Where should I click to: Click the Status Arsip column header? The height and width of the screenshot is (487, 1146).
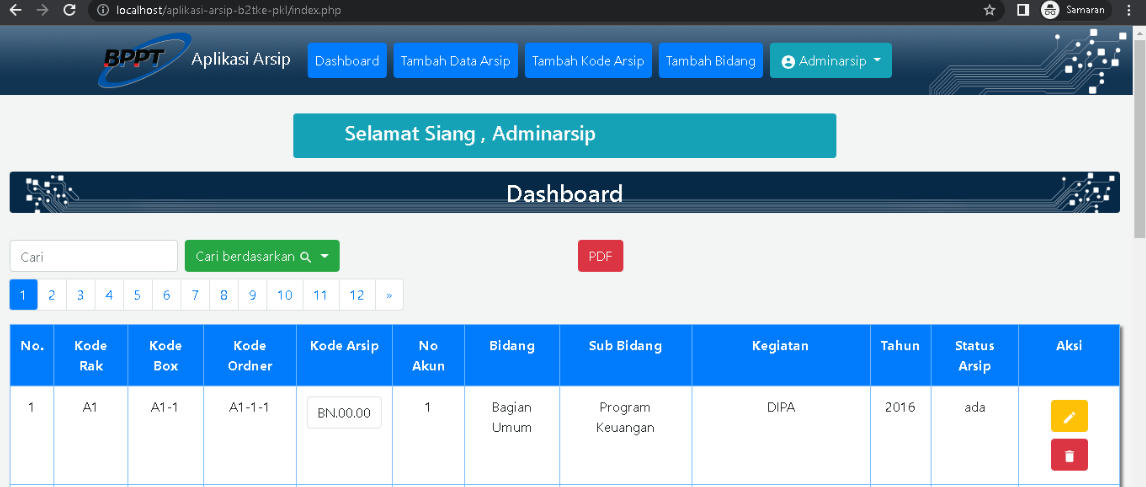click(x=974, y=355)
